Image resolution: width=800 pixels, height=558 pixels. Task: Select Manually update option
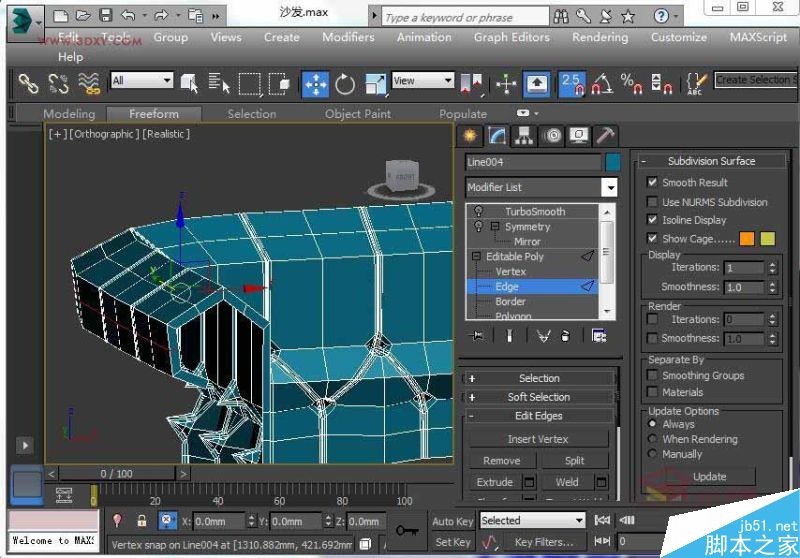(652, 453)
